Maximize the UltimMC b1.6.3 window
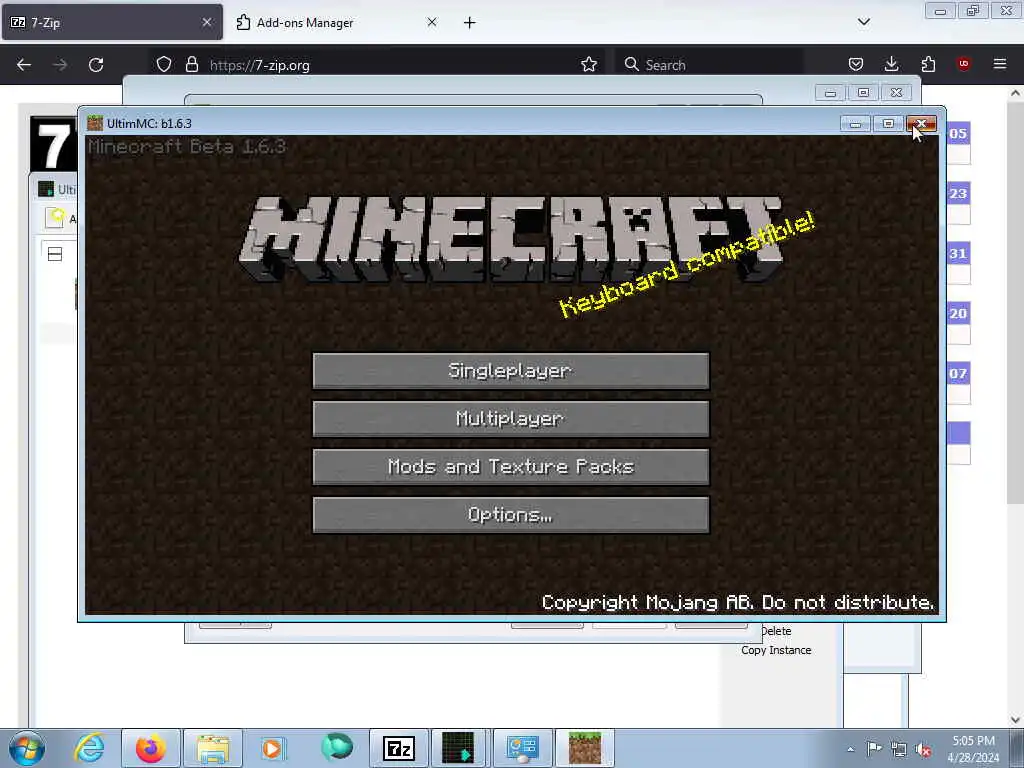 [888, 123]
